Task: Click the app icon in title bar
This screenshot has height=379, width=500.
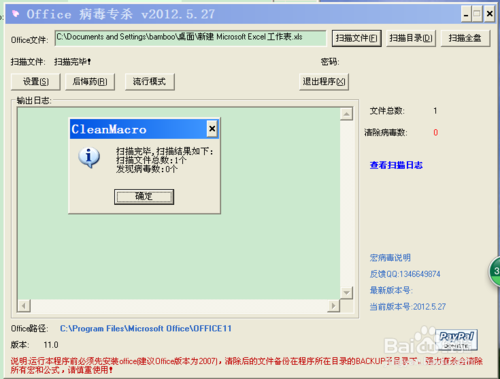Action: [15, 14]
